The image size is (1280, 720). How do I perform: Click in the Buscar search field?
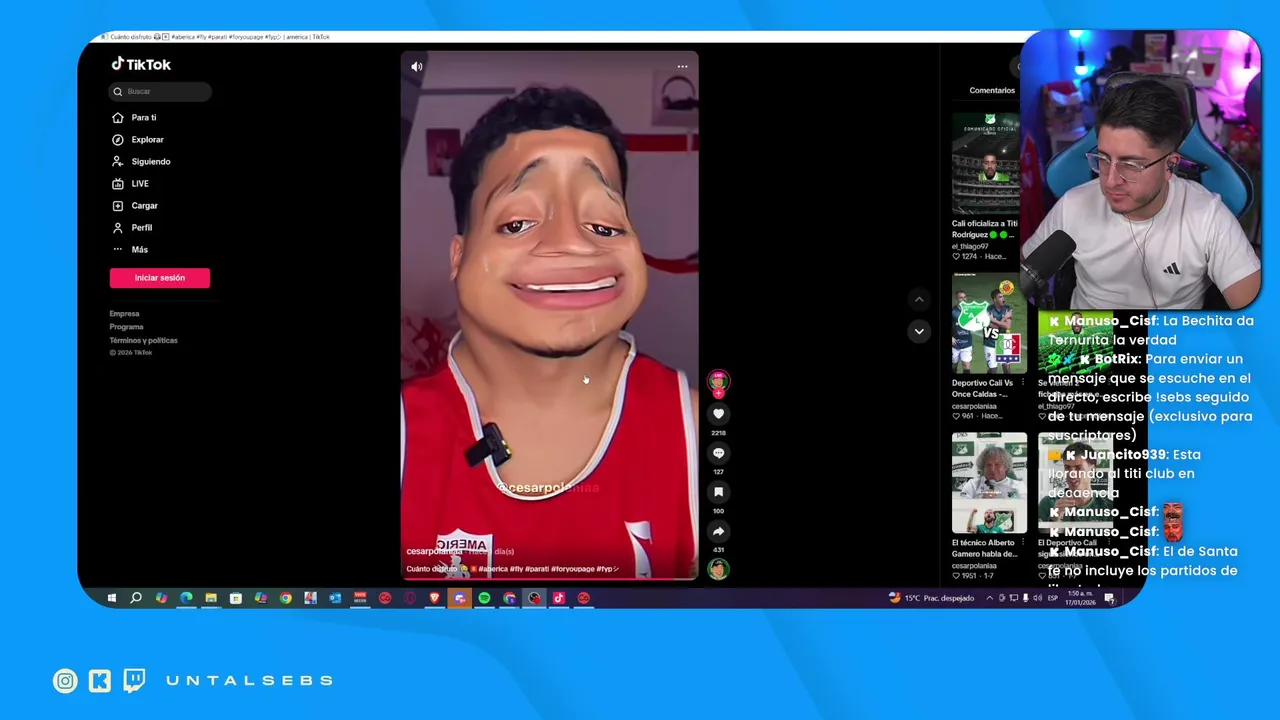pos(160,91)
